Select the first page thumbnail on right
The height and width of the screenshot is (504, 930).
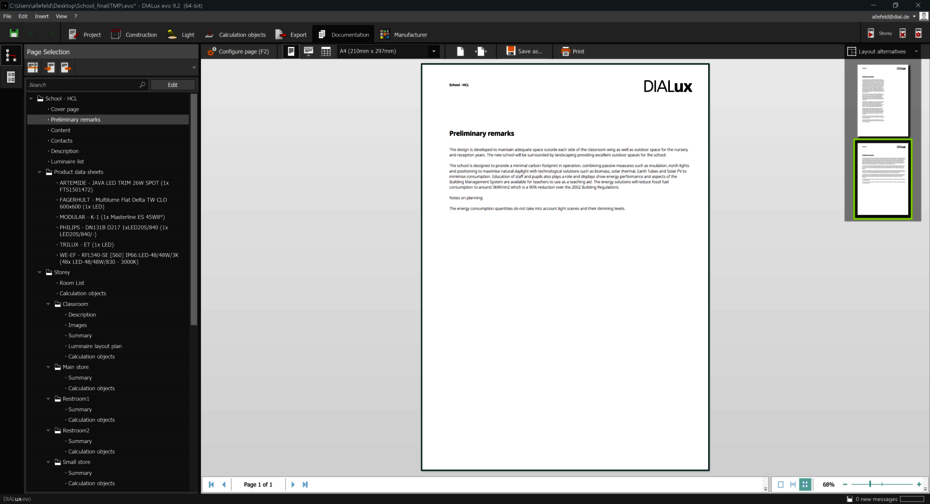[883, 98]
